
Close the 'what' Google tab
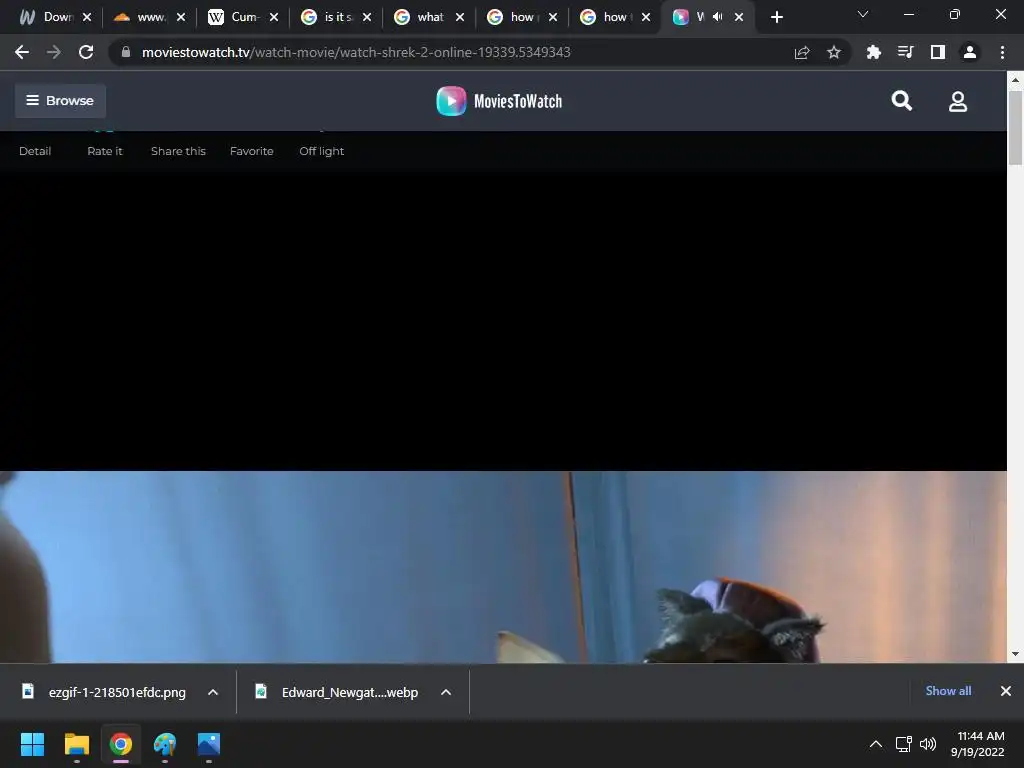460,17
